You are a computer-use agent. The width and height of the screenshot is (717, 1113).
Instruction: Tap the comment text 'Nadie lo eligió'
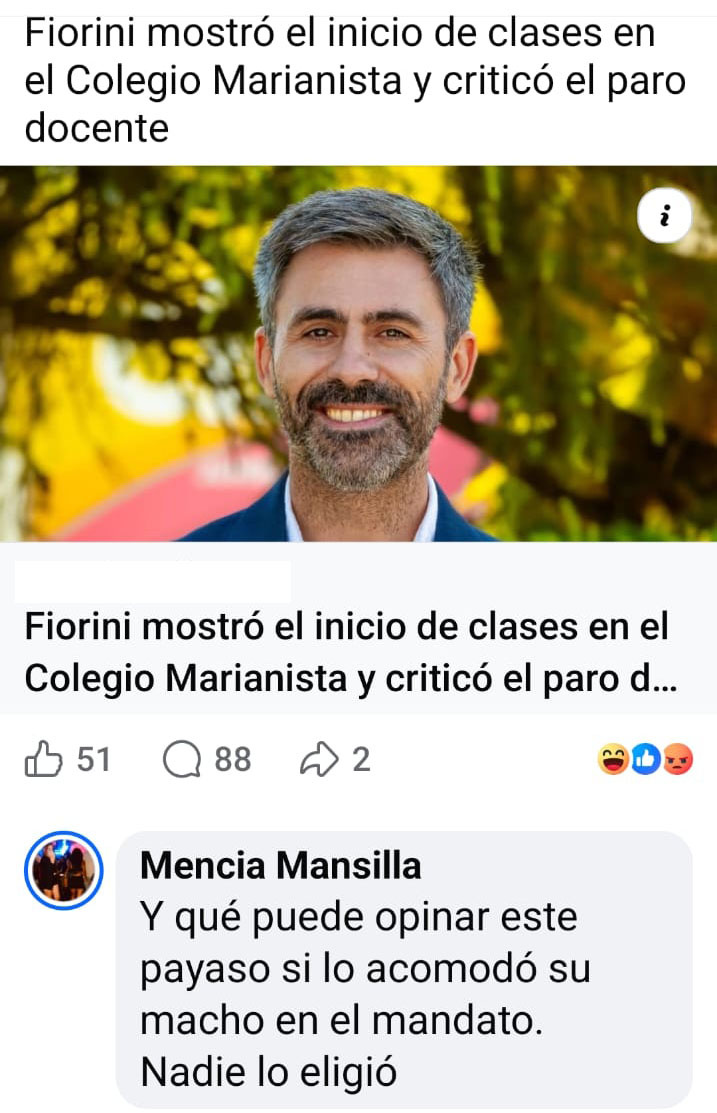click(x=268, y=1072)
